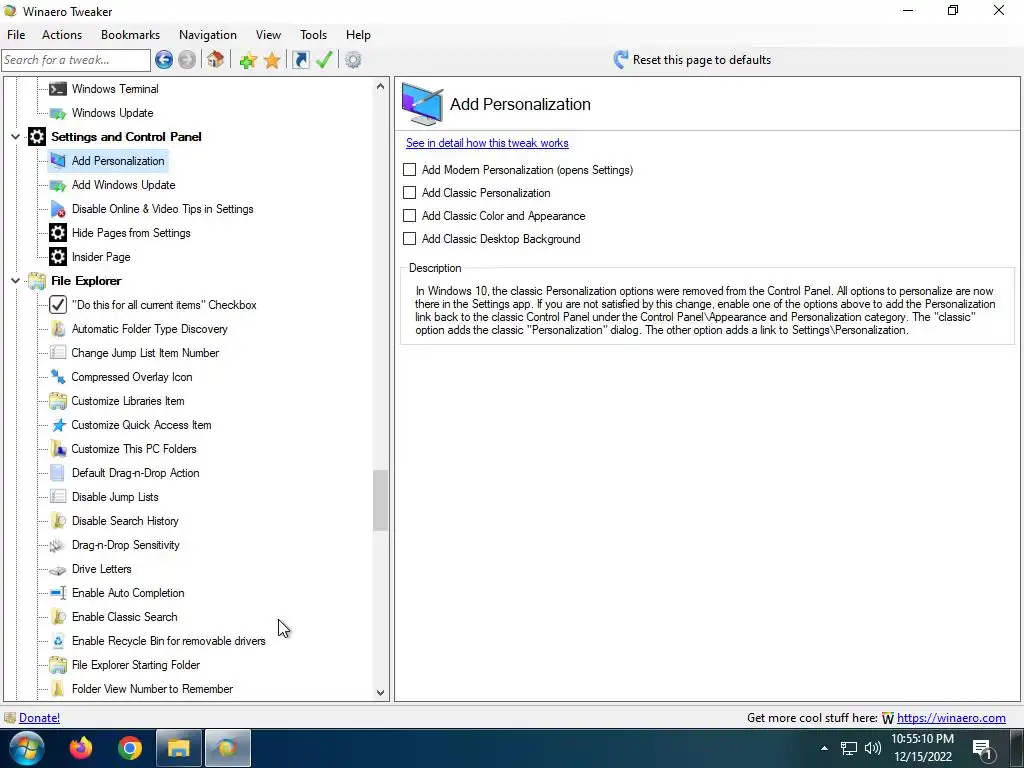
Task: Click the Insider Page gear icon
Action: [58, 257]
